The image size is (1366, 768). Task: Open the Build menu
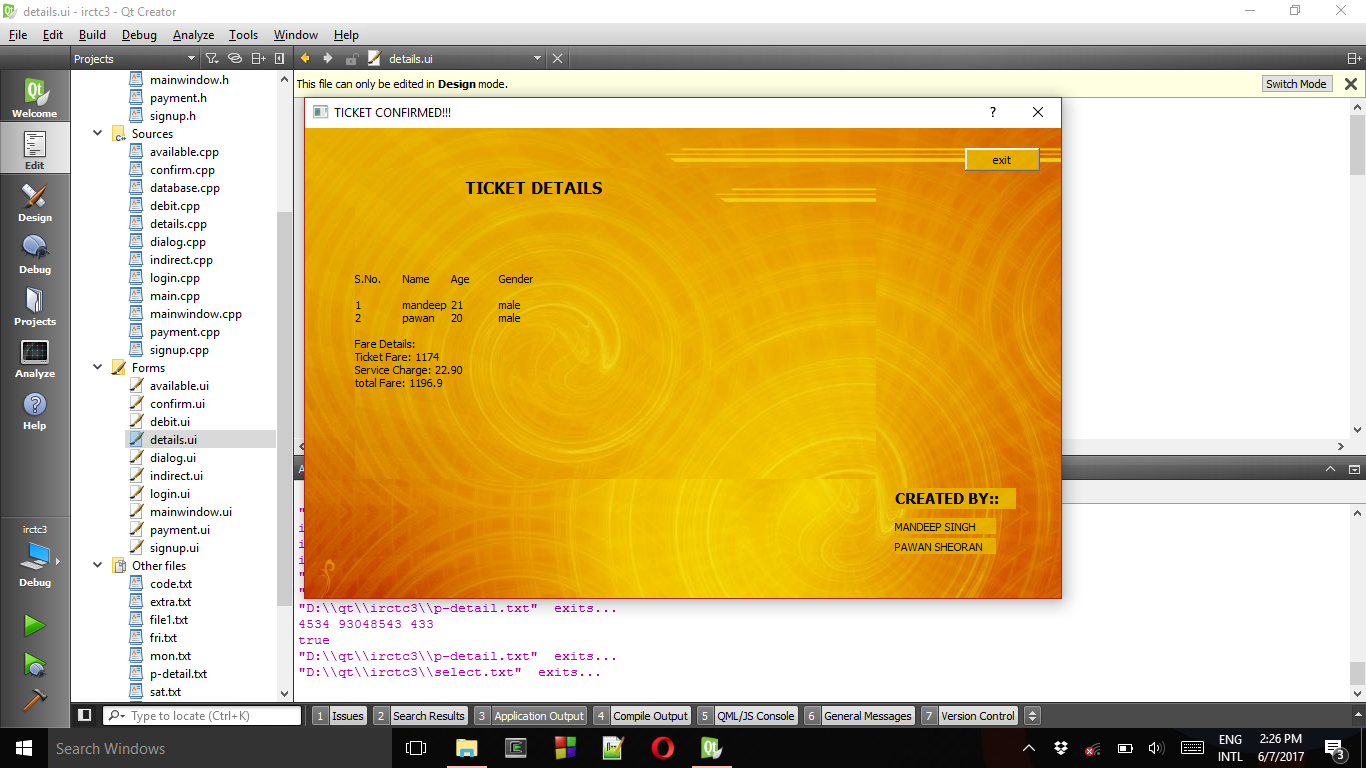pyautogui.click(x=92, y=34)
